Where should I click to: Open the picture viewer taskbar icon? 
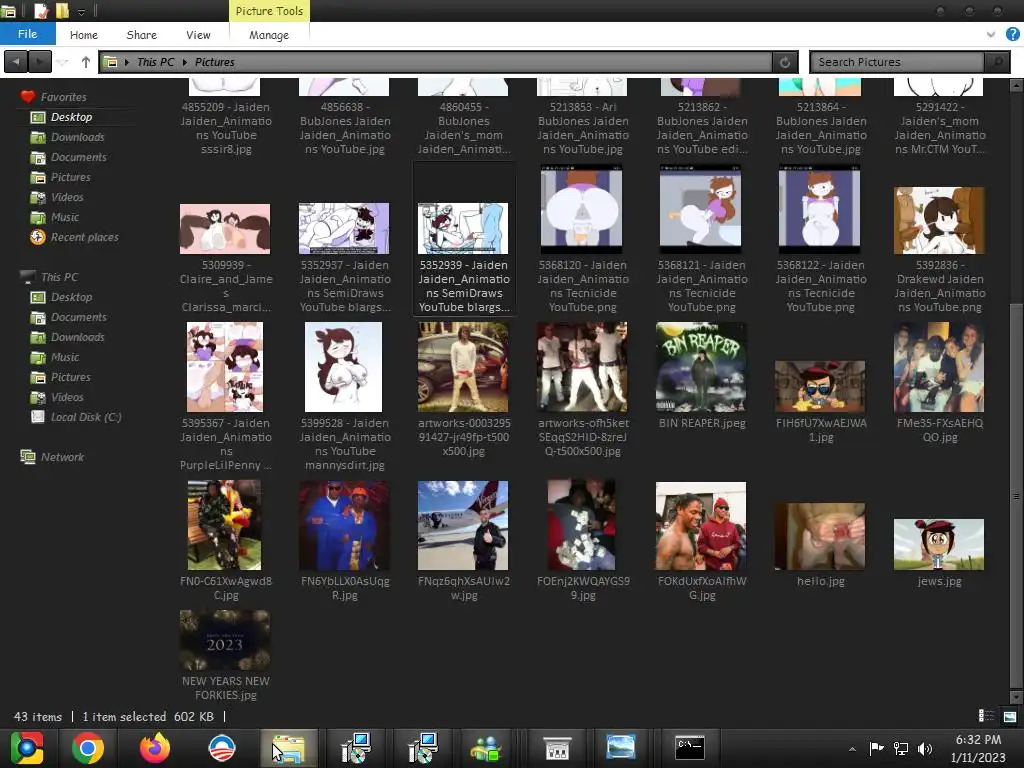click(x=620, y=748)
